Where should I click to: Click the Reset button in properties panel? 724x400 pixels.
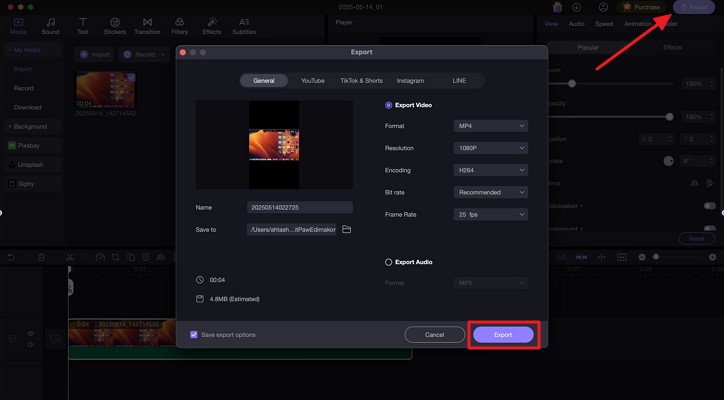tap(696, 238)
